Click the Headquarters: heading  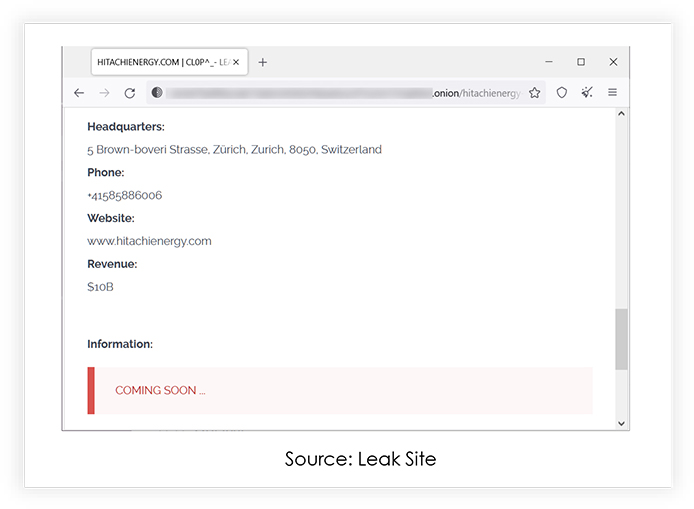126,127
